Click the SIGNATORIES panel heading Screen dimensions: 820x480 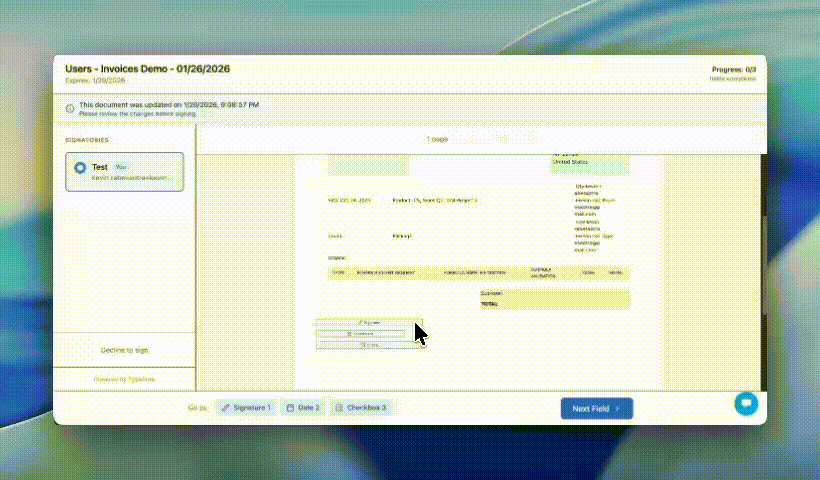[87, 140]
